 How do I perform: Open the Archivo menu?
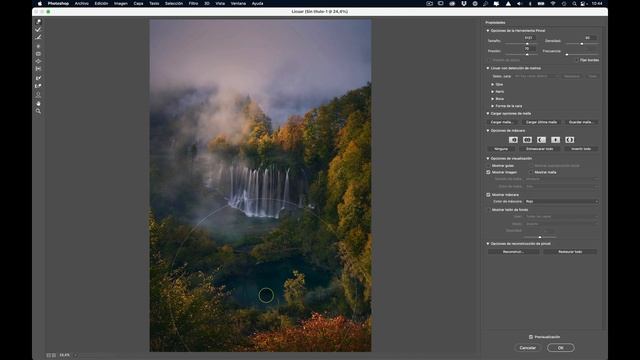click(x=82, y=3)
